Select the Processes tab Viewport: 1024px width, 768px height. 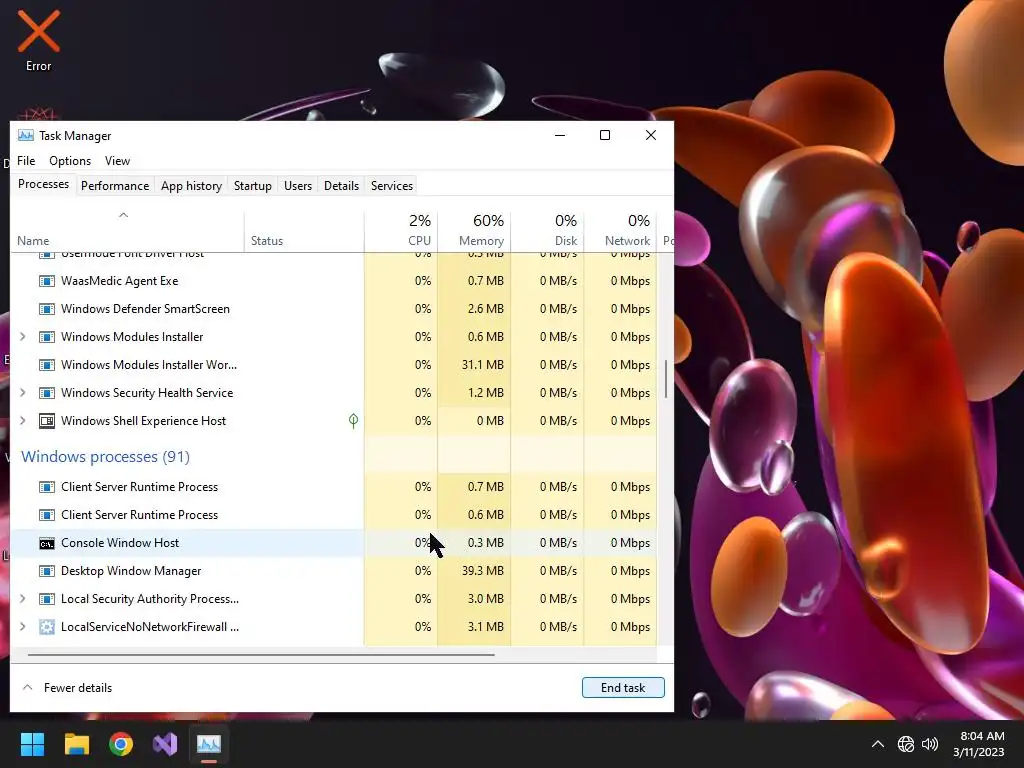point(43,184)
